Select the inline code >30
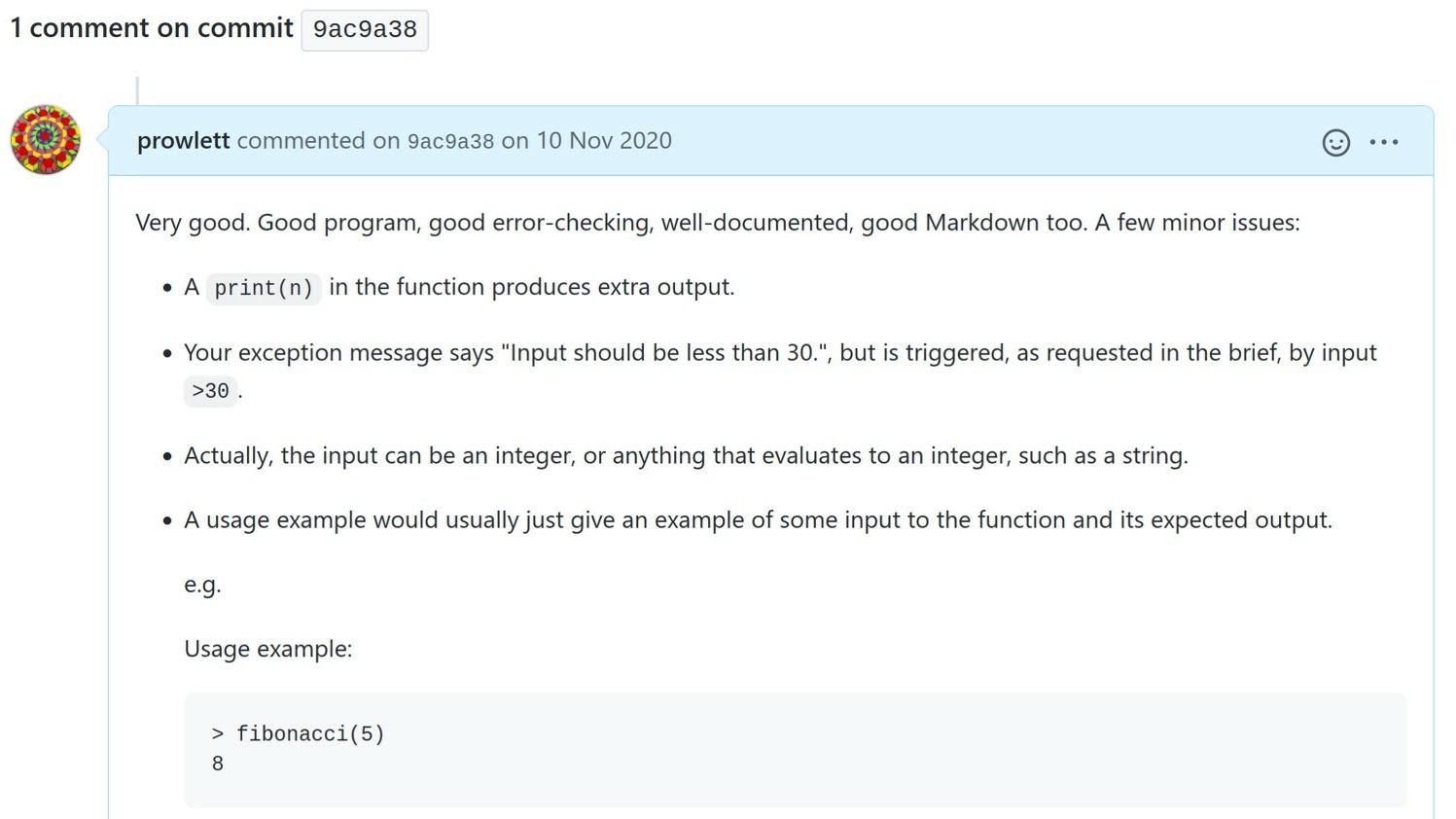 (x=209, y=391)
